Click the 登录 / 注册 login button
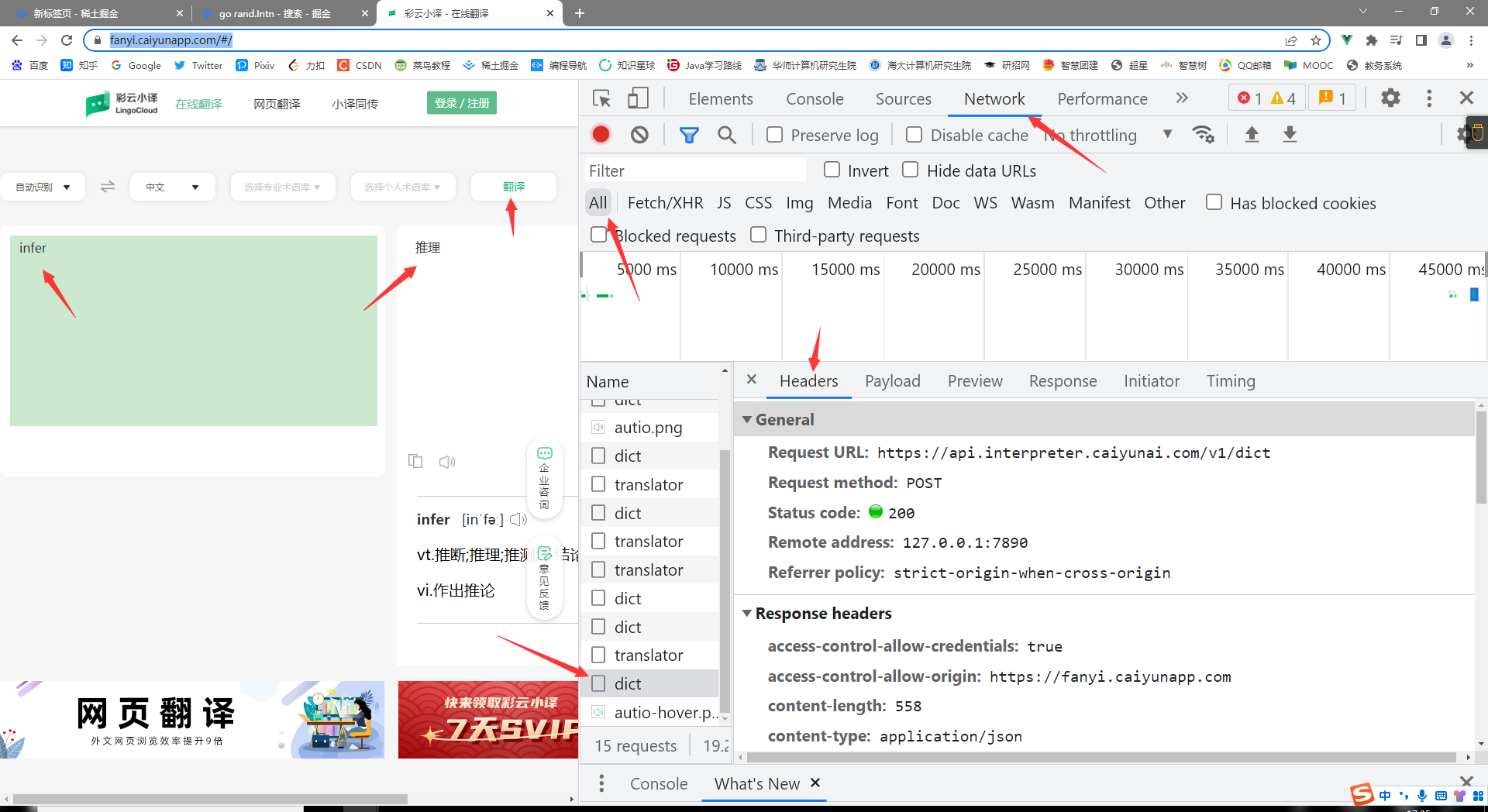This screenshot has width=1488, height=812. (x=462, y=103)
